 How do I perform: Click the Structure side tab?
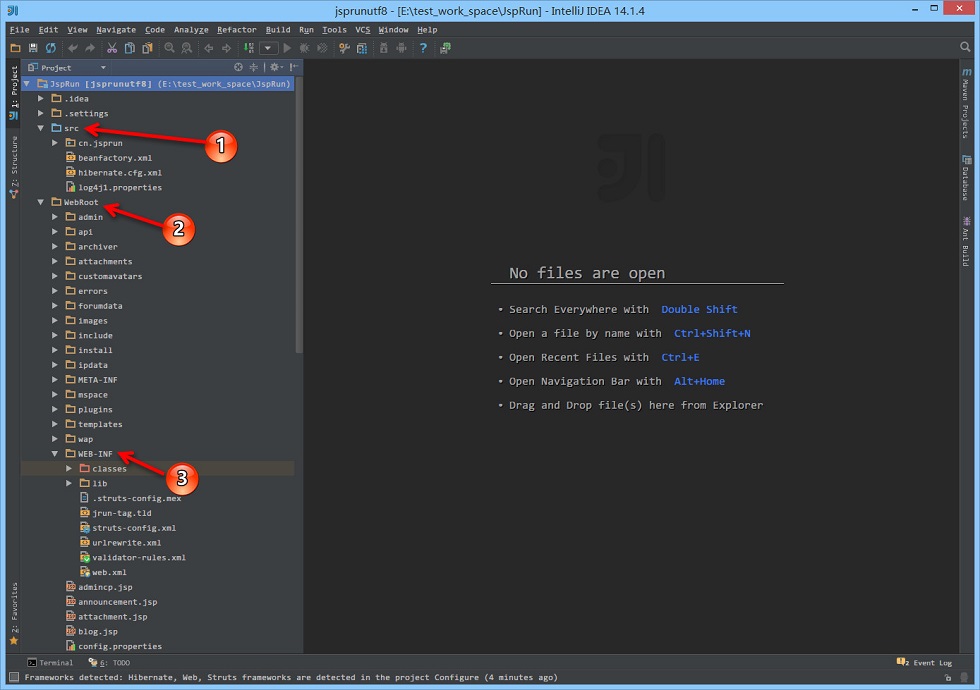[x=14, y=168]
